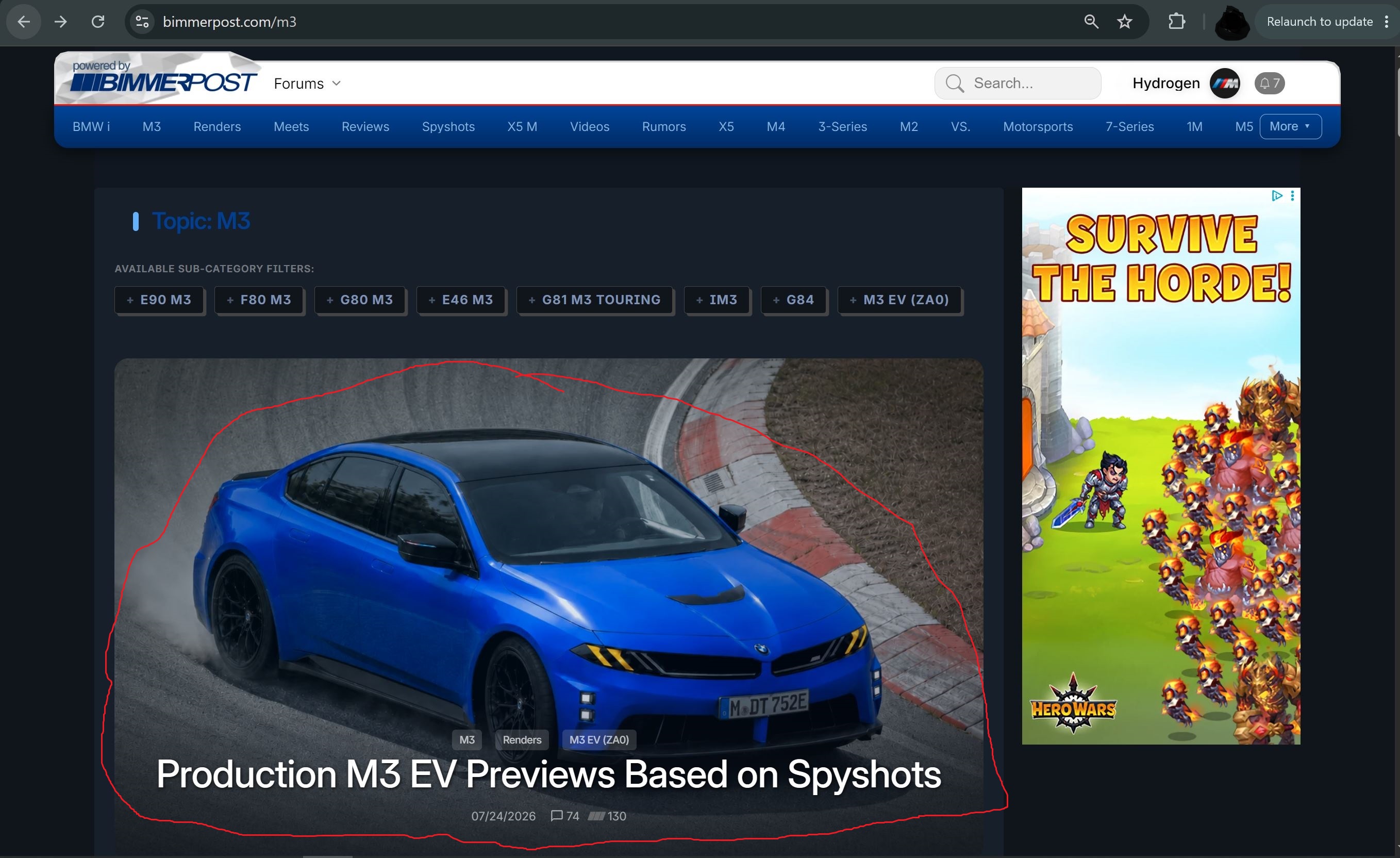Go back with the browser back arrow
This screenshot has width=1400, height=858.
coord(24,22)
